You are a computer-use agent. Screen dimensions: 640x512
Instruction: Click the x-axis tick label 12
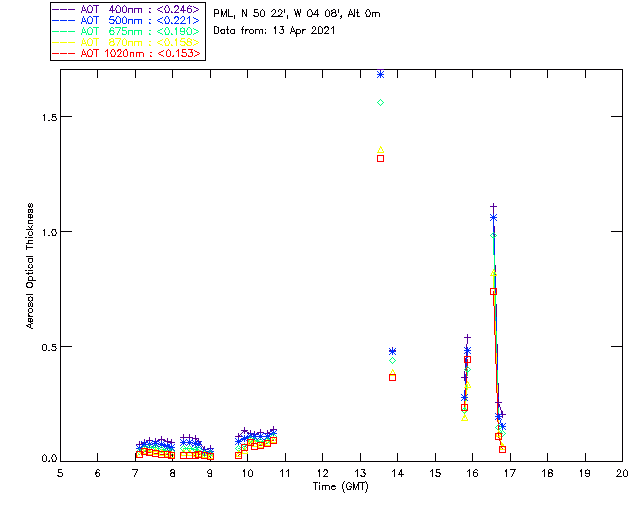point(322,473)
